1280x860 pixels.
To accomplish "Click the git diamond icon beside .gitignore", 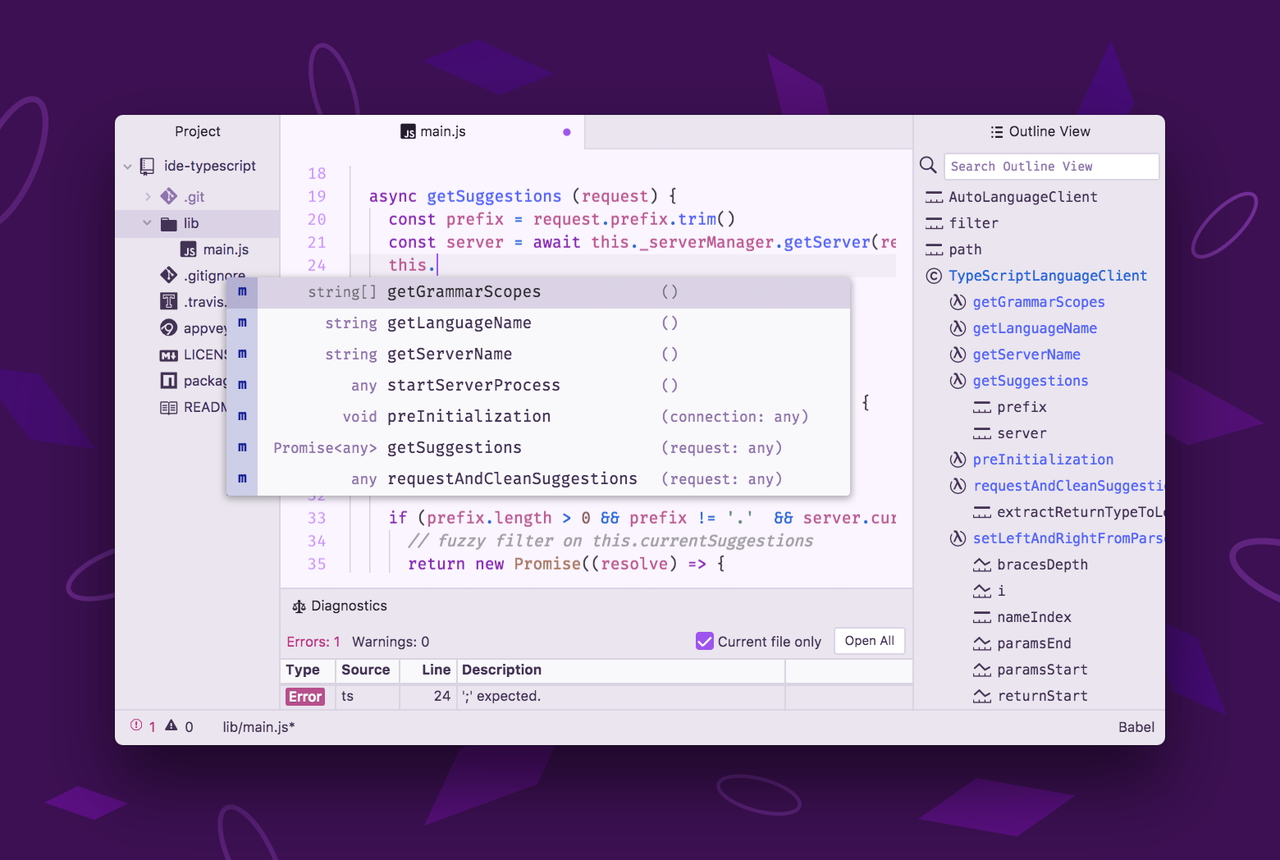I will (x=169, y=275).
